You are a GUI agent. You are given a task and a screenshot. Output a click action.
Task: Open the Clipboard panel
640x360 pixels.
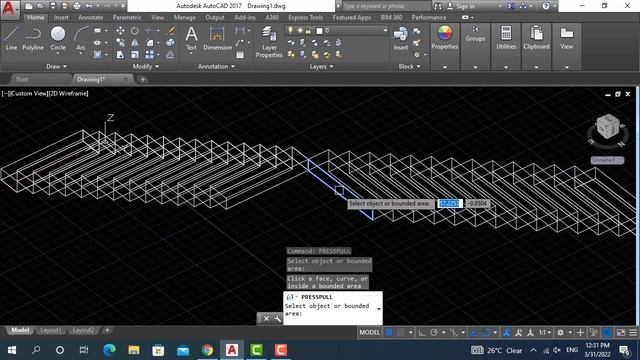click(x=536, y=38)
